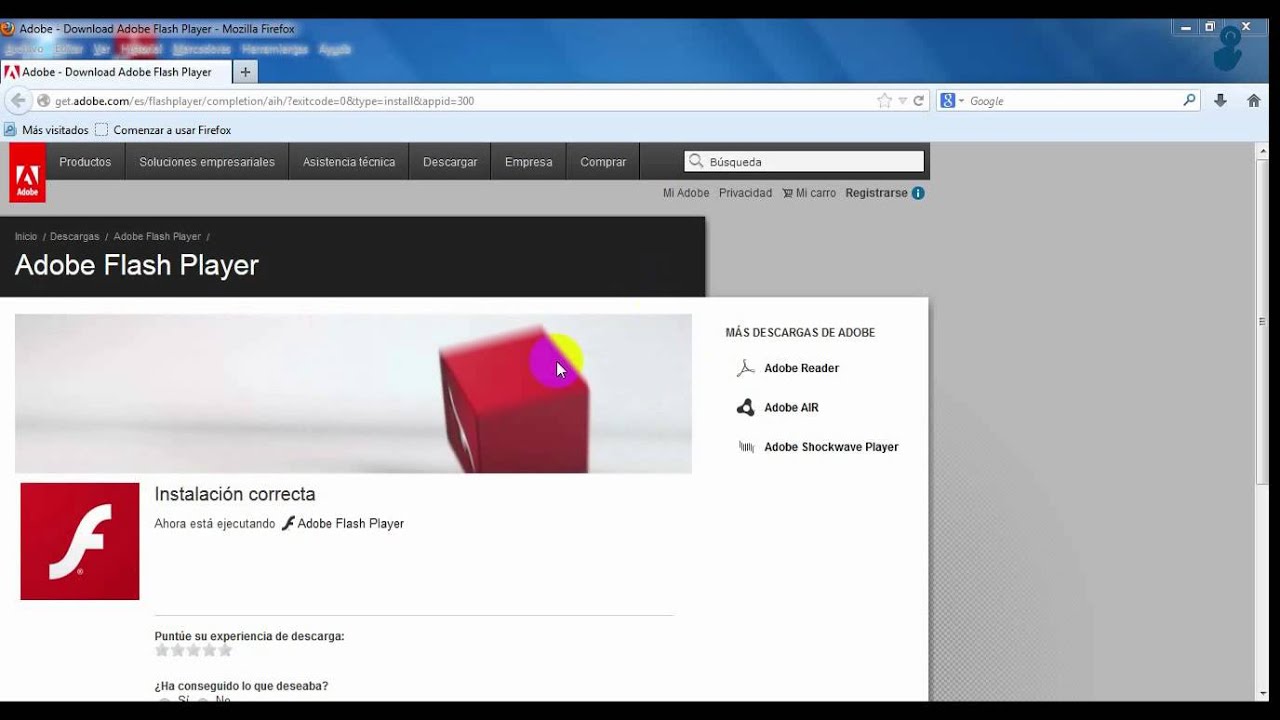Open the Descargar menu
The image size is (1280, 720).
point(450,162)
